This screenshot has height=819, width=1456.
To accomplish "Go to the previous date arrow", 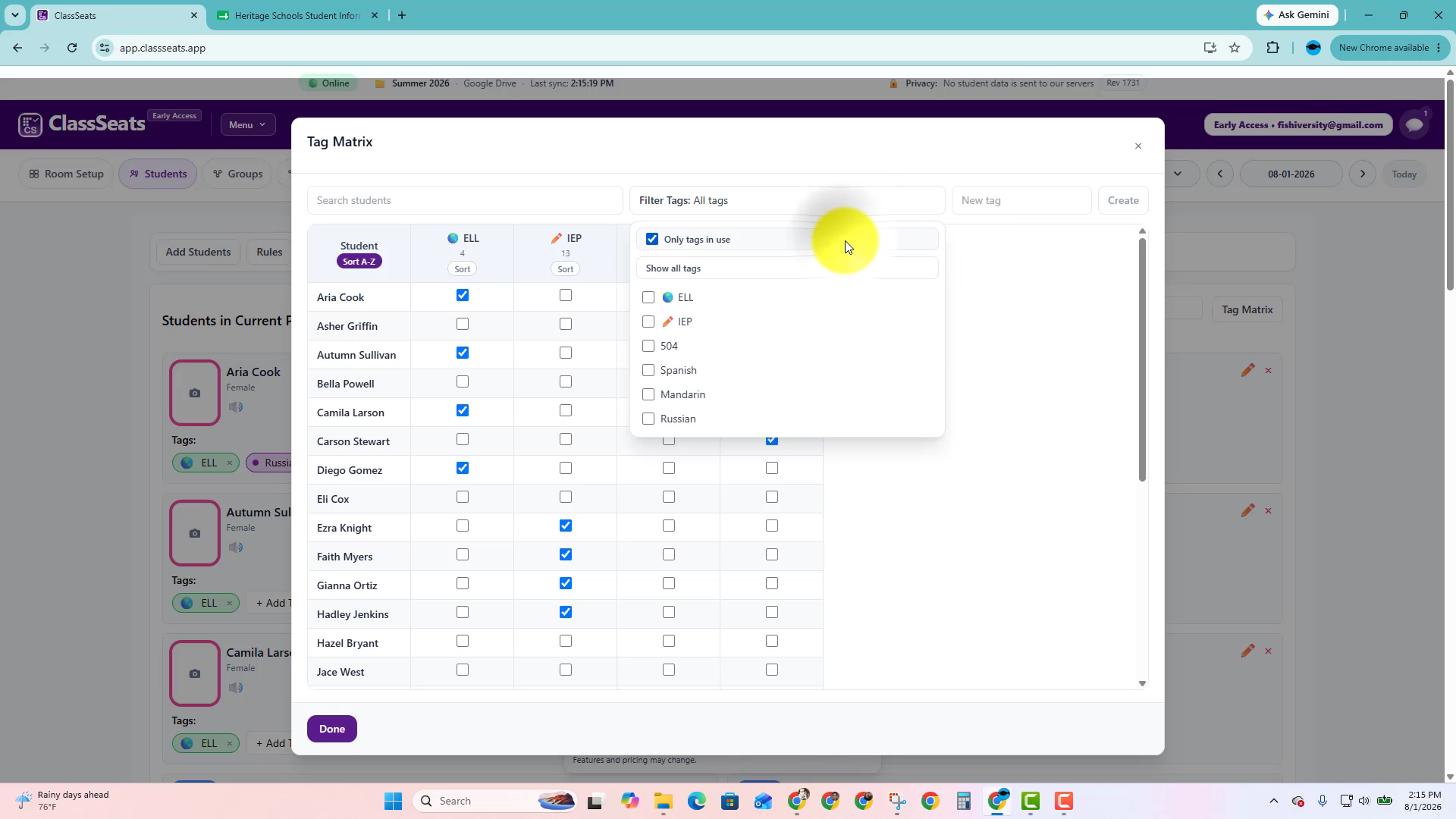I will (x=1219, y=174).
